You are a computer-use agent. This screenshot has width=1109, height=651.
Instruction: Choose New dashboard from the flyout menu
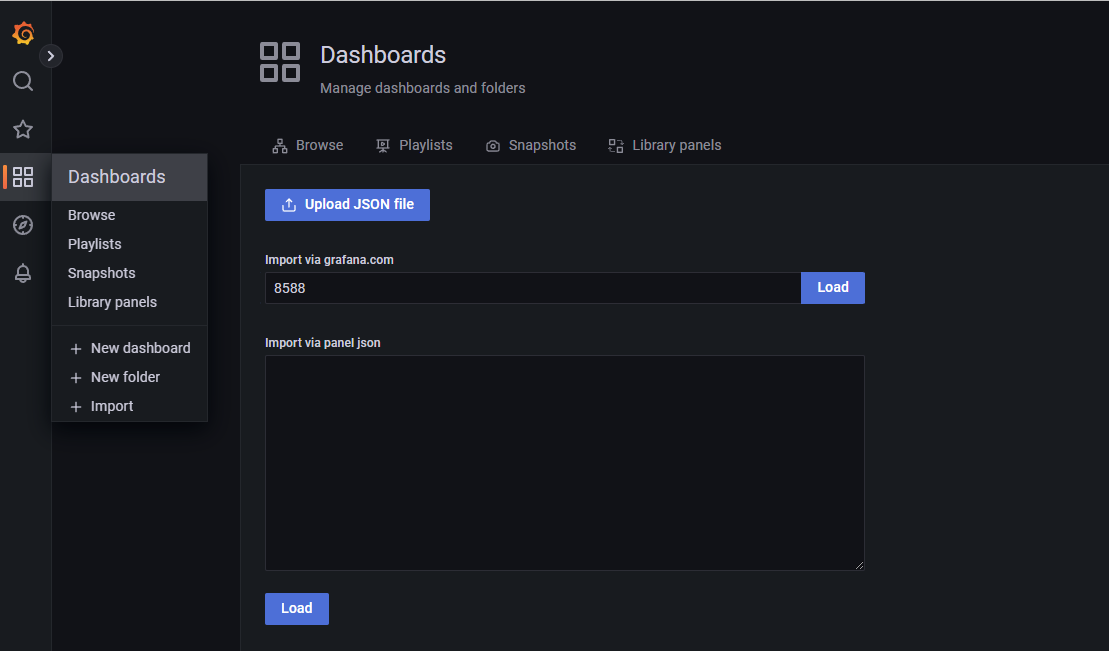(130, 348)
